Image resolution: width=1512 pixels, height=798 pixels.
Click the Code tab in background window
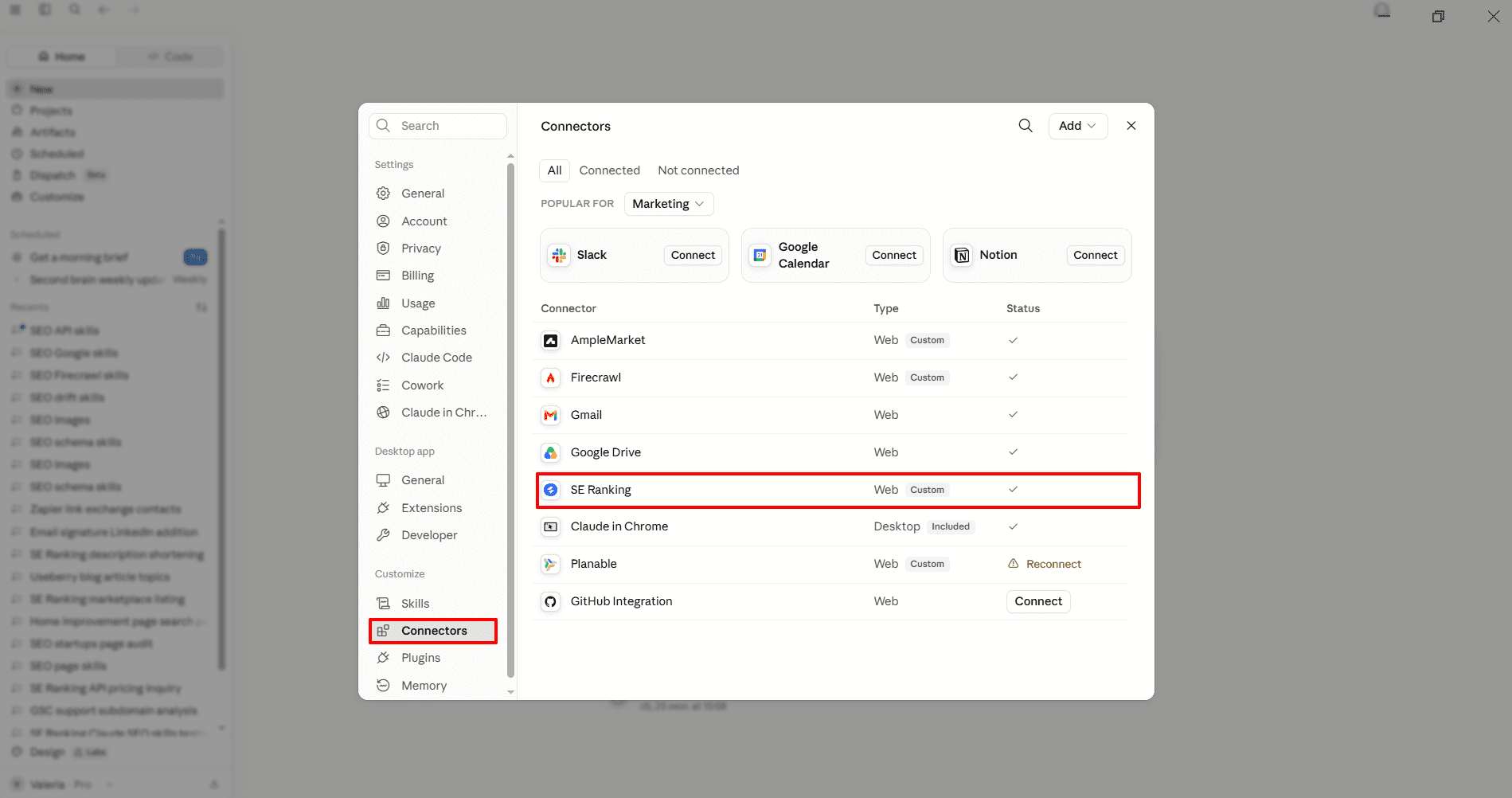(170, 57)
